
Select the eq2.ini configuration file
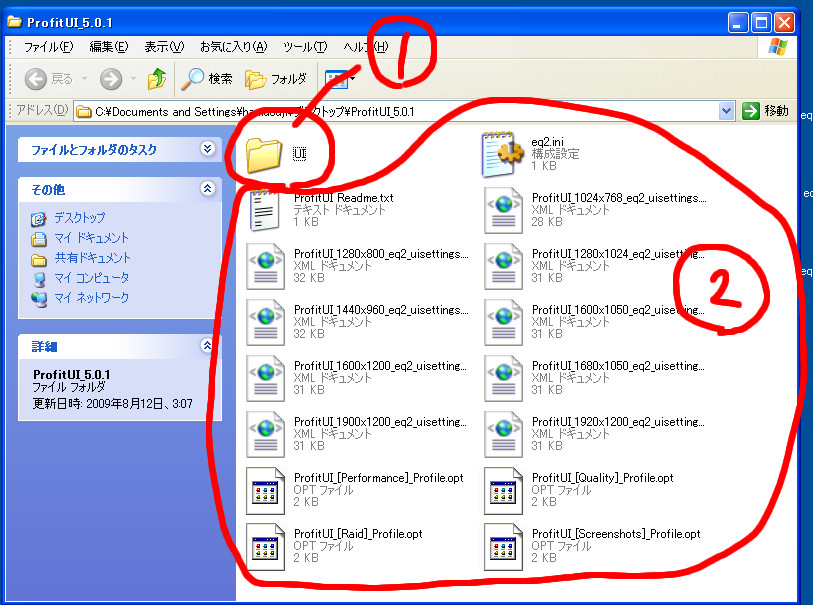(x=531, y=153)
